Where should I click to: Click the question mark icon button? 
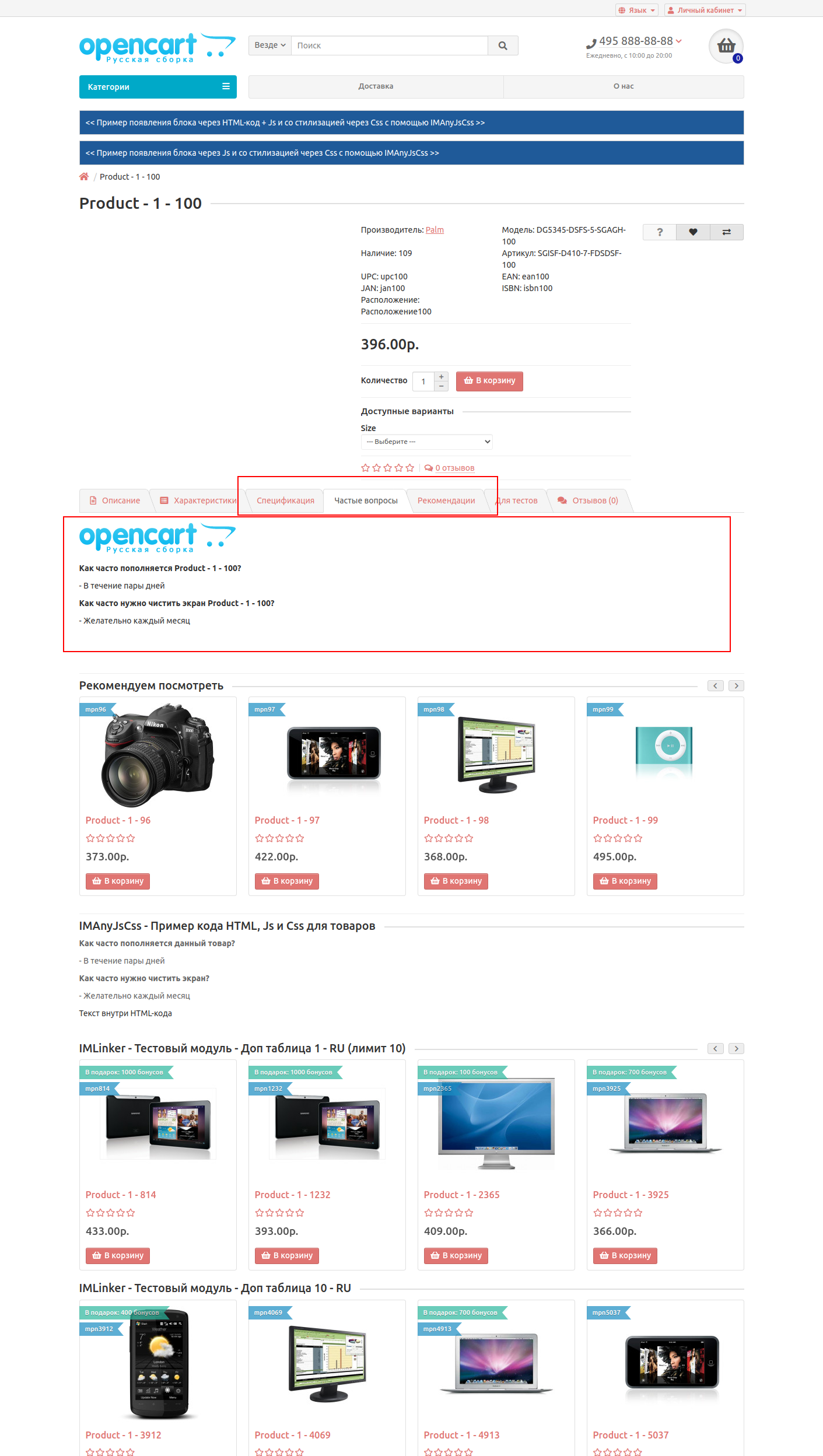660,232
